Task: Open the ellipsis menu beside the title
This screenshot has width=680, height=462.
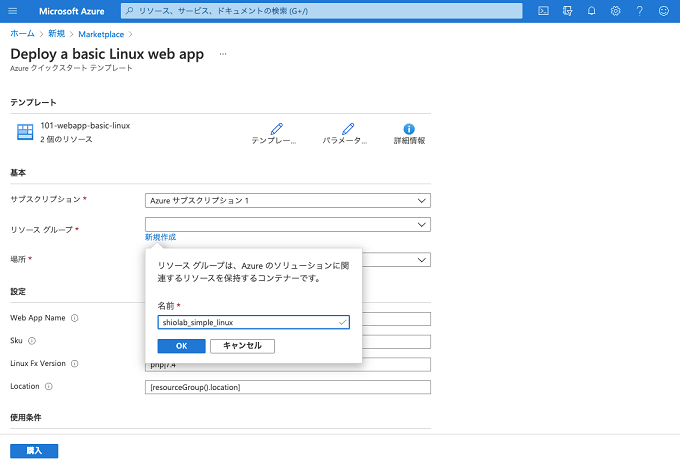Action: pos(223,54)
